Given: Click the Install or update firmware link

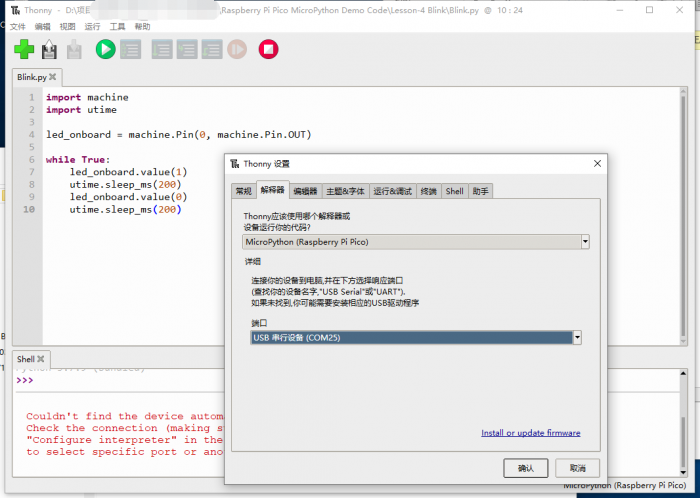Looking at the screenshot, I should point(531,433).
